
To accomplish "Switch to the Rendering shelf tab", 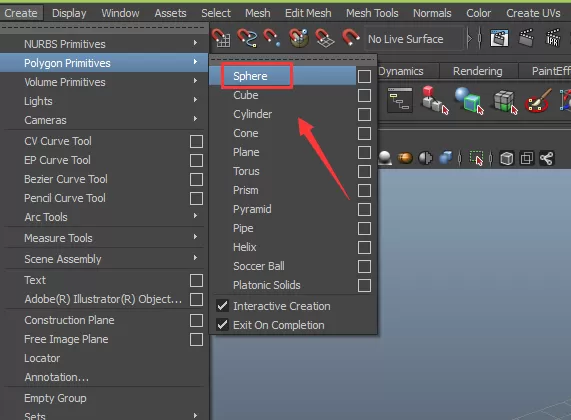I will [x=478, y=71].
